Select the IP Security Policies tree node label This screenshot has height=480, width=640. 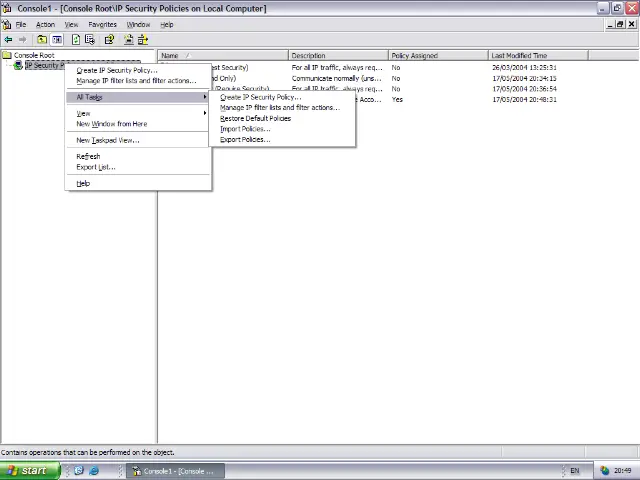[45, 65]
